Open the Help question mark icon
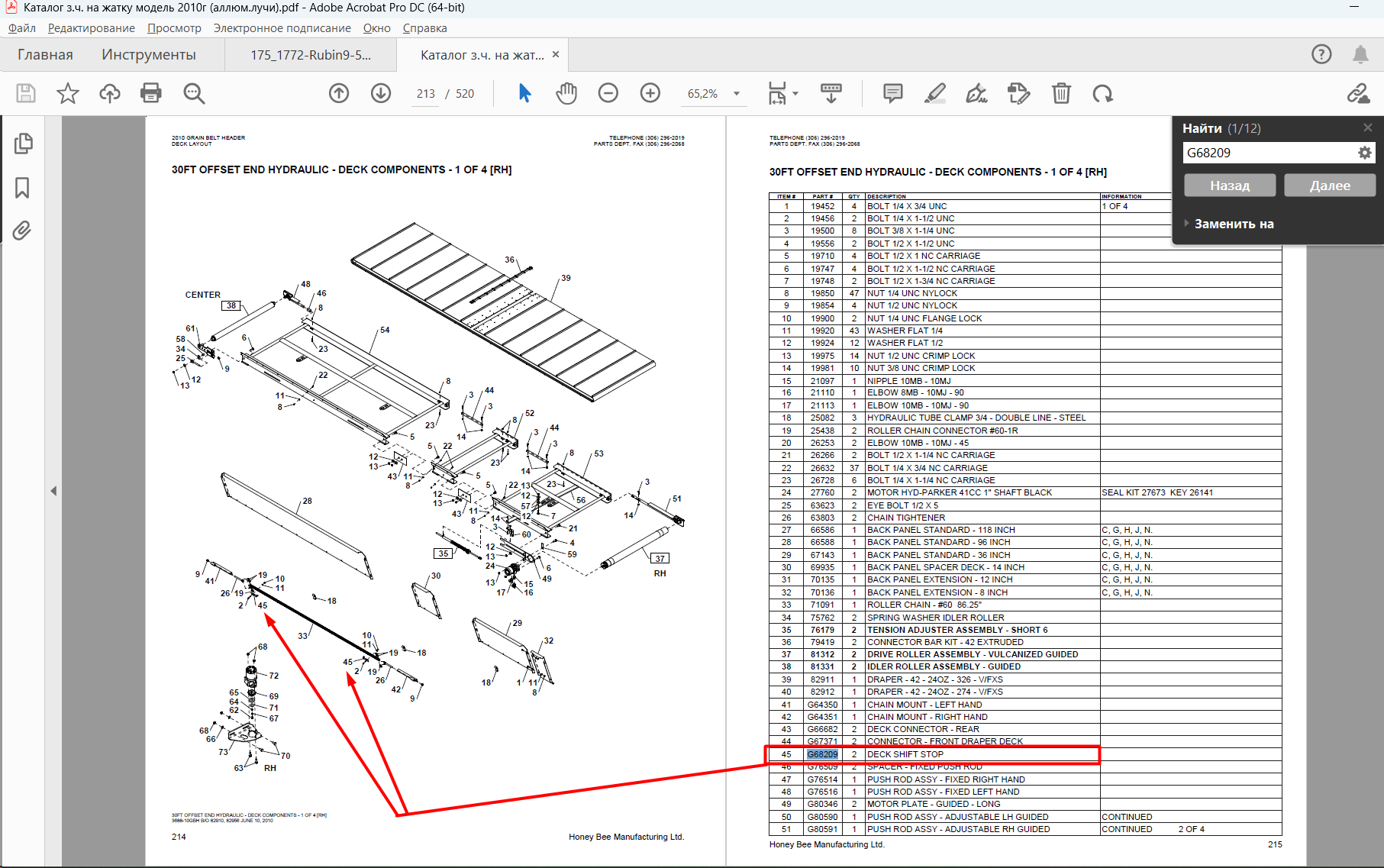 [1321, 54]
